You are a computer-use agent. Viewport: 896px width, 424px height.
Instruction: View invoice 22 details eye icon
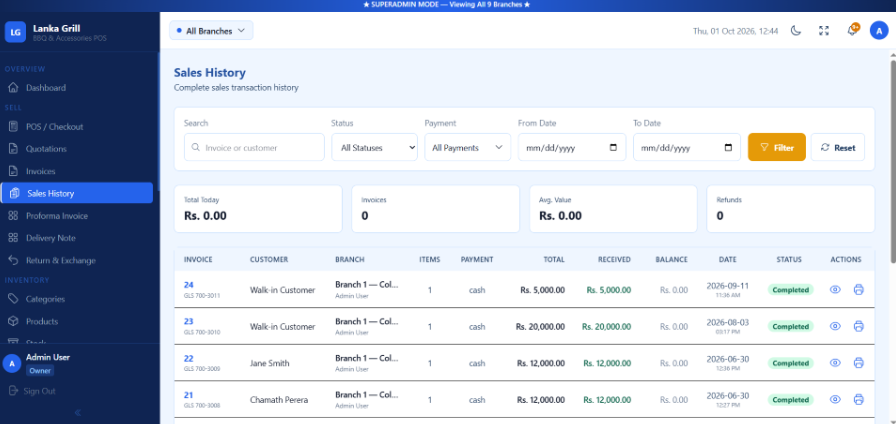point(835,363)
